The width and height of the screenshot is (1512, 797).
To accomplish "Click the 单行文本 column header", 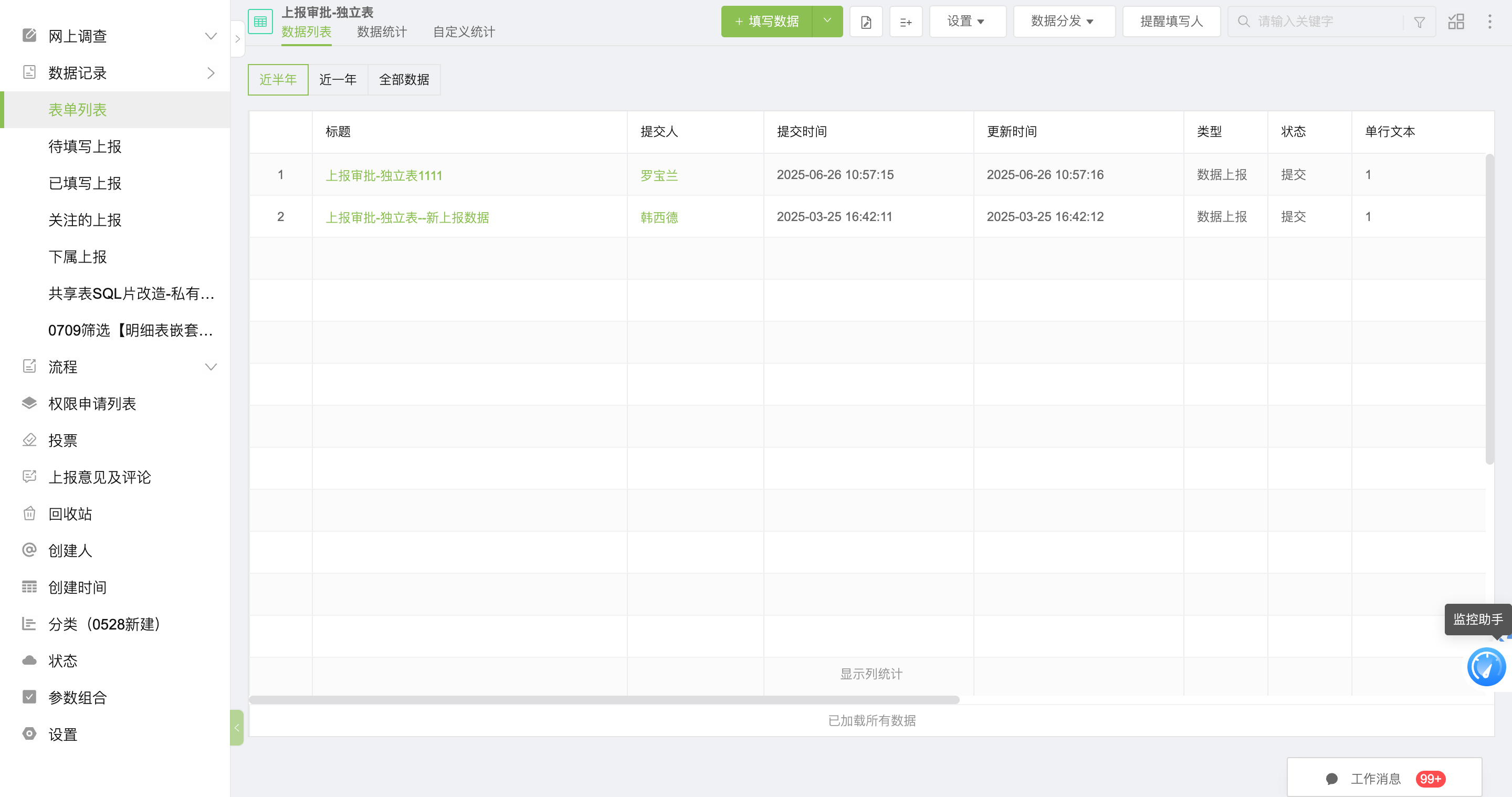I will point(1422,131).
